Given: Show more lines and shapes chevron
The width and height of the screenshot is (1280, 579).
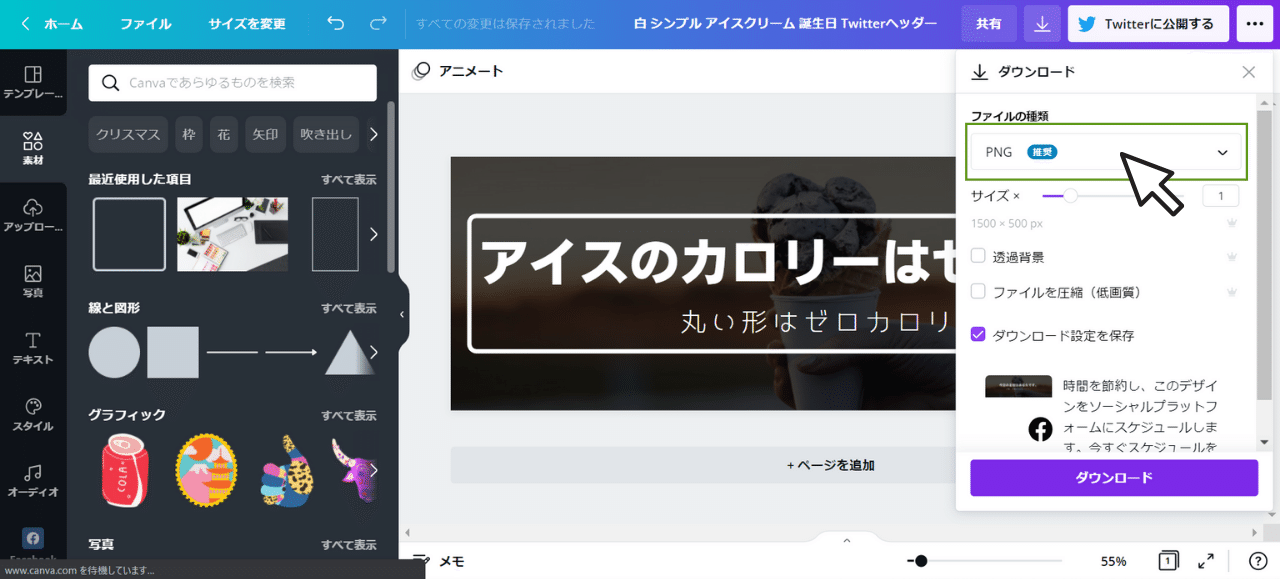Looking at the screenshot, I should (373, 352).
